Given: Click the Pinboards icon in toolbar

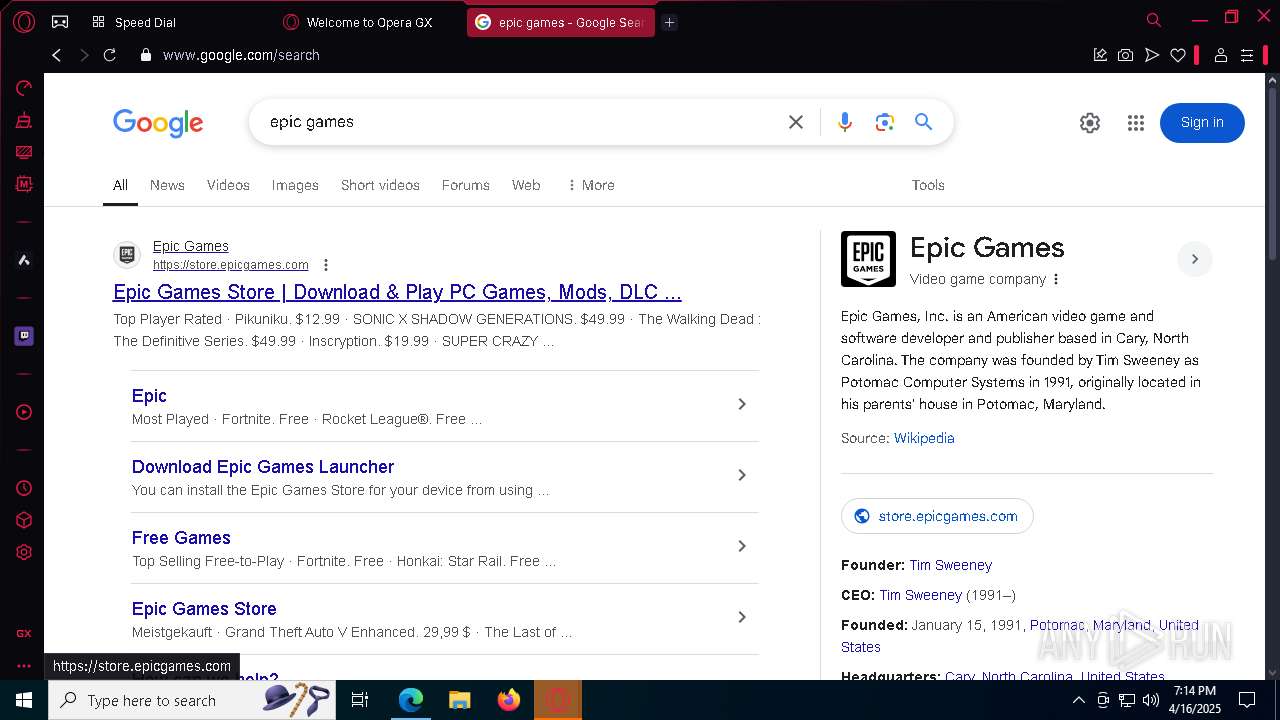Looking at the screenshot, I should [1100, 55].
